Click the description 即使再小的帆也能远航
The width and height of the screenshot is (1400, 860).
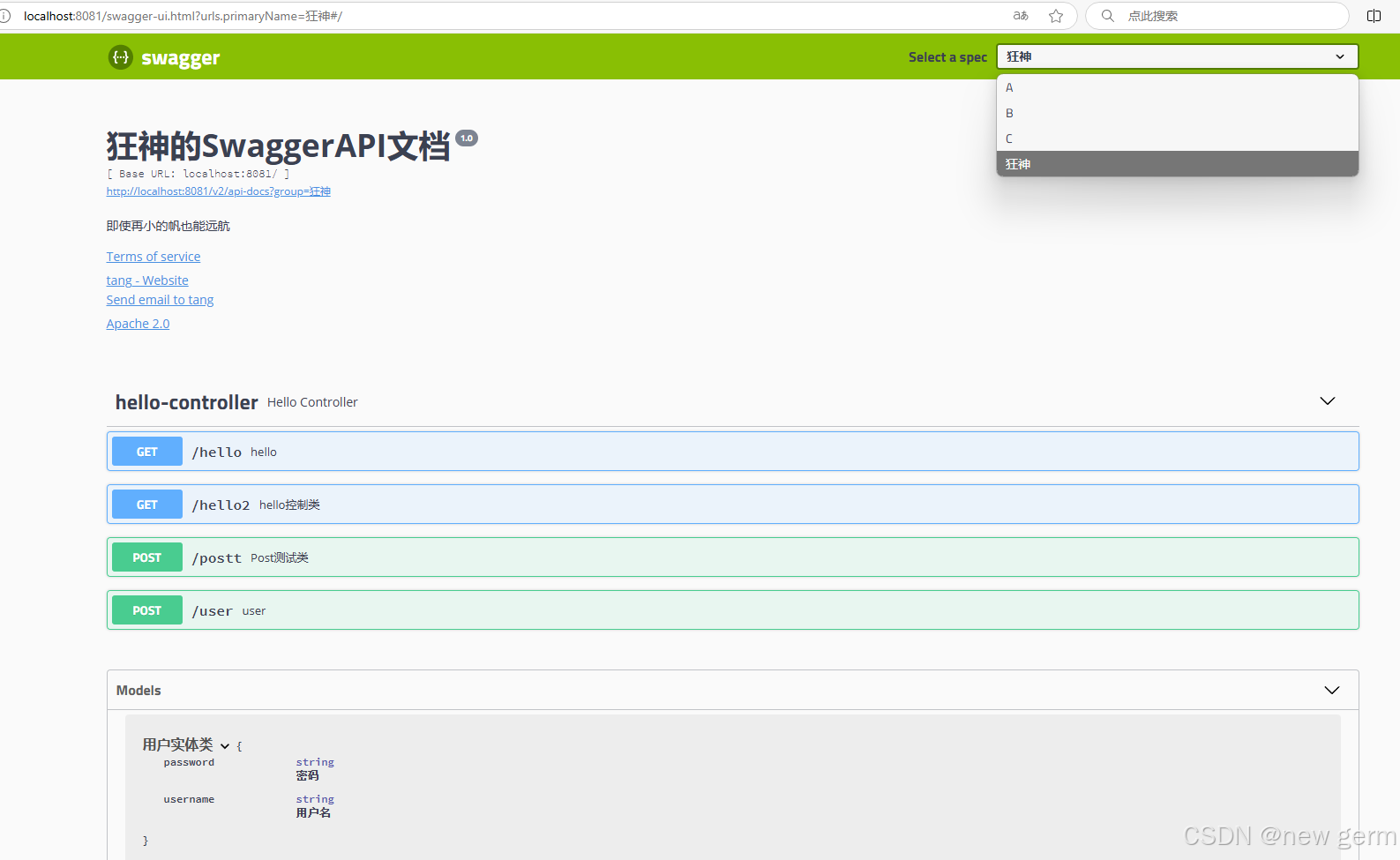coord(168,226)
